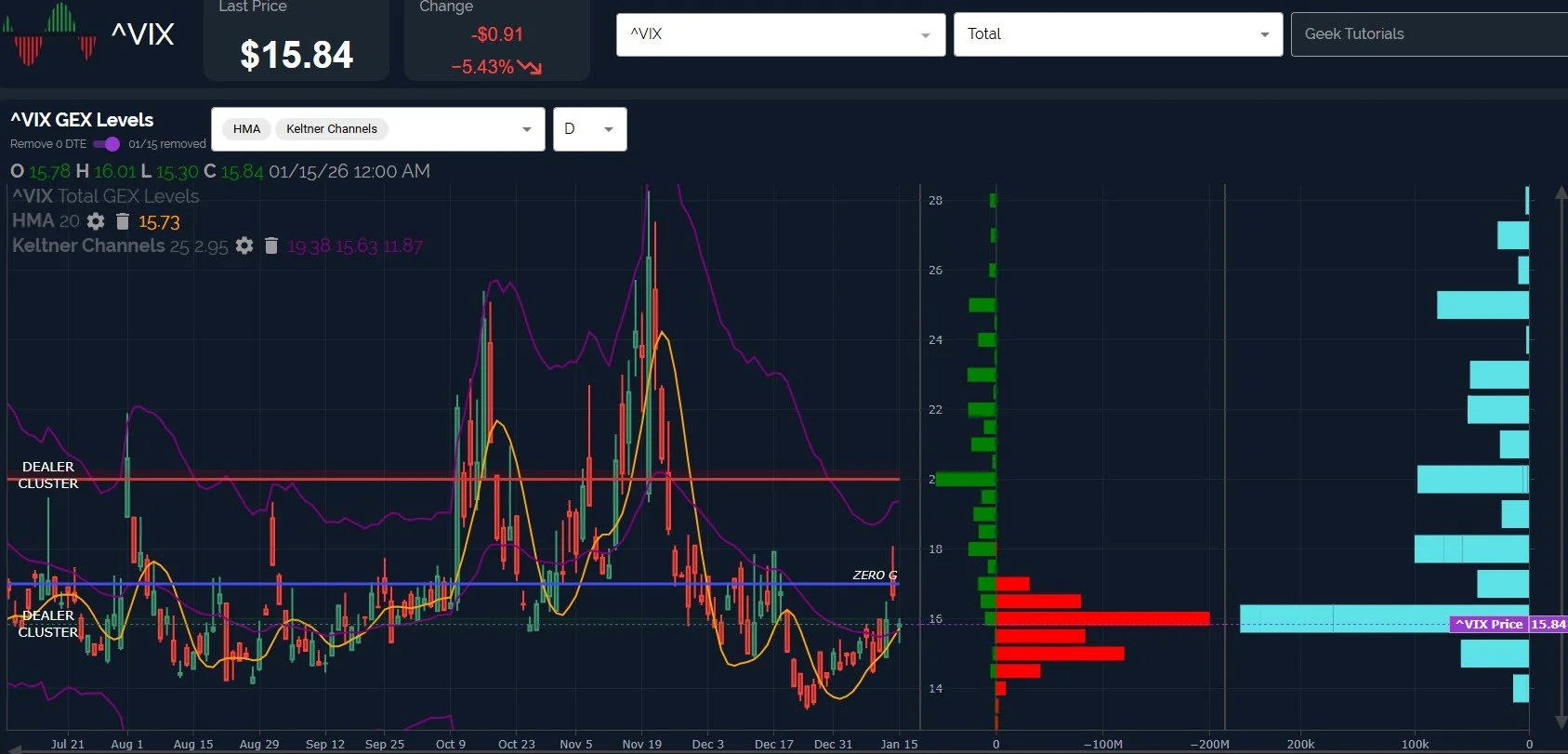Delete the HMA indicator via trash icon
The height and width of the screenshot is (754, 1568).
[x=122, y=221]
